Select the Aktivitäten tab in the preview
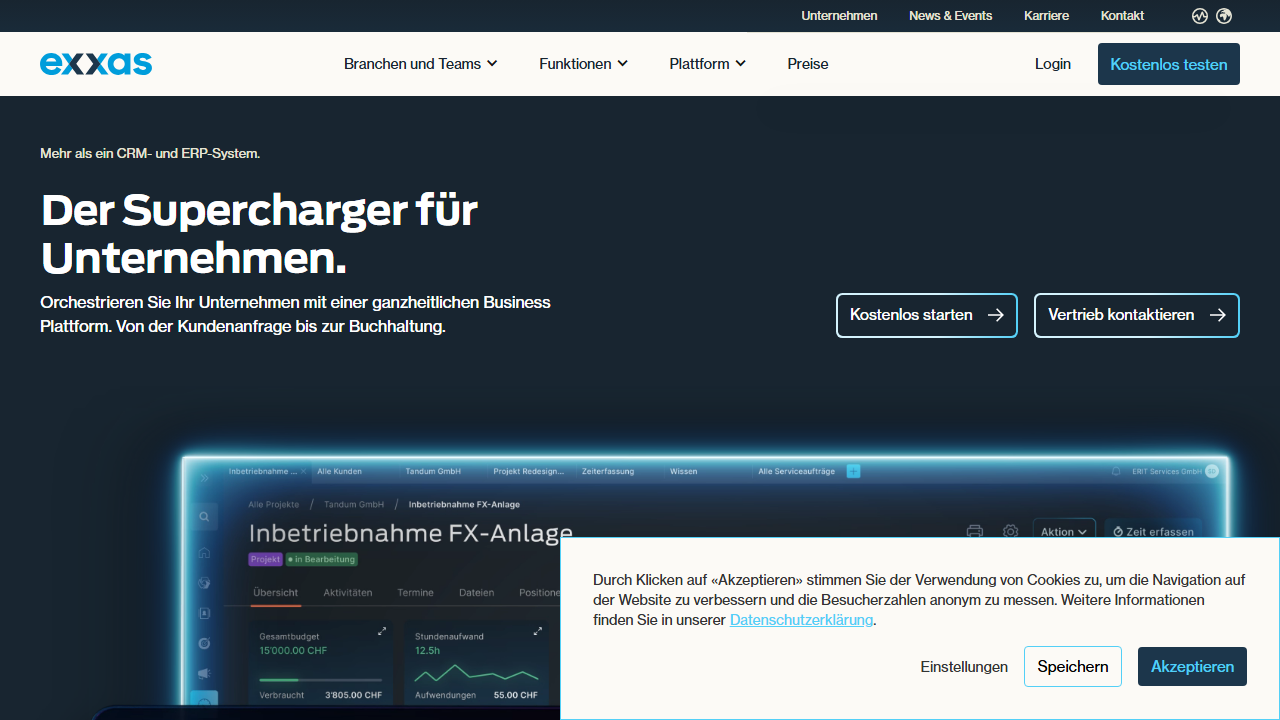1280x720 pixels. (348, 593)
